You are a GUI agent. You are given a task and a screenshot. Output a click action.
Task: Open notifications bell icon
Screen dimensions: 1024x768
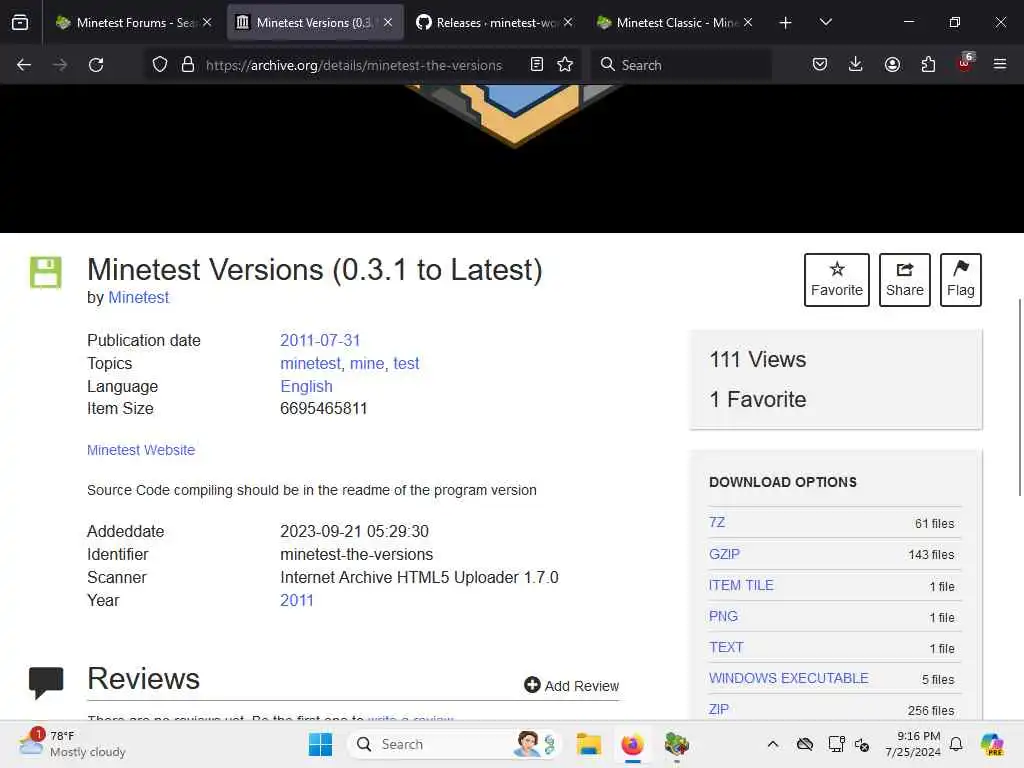click(x=956, y=744)
